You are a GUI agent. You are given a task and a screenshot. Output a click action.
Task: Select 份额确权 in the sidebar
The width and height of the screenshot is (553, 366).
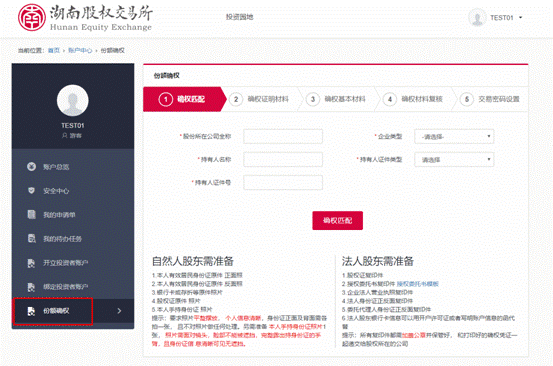point(73,311)
